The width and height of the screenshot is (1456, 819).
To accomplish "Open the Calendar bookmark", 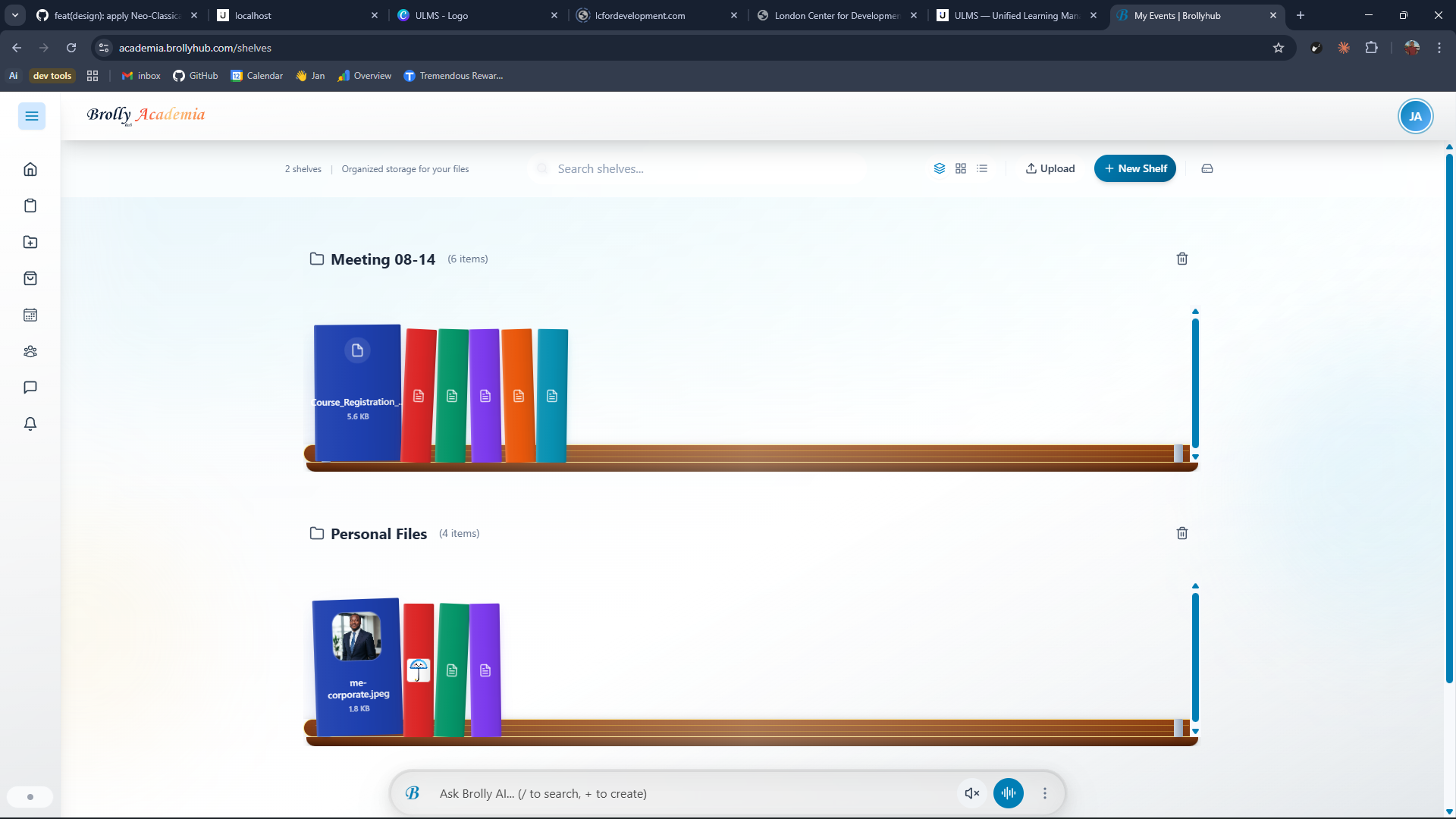I will pyautogui.click(x=257, y=76).
